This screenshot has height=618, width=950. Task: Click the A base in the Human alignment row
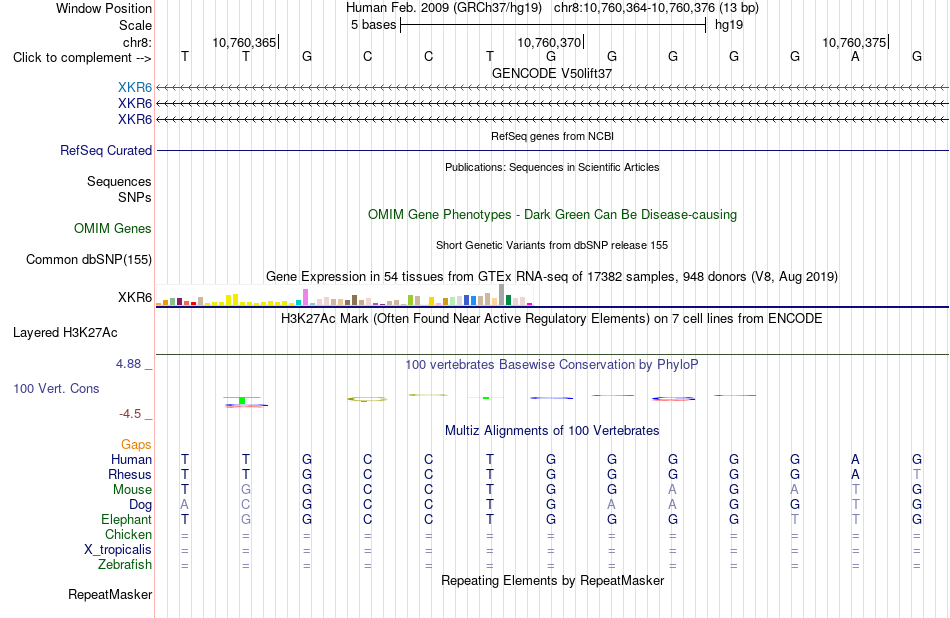(855, 459)
